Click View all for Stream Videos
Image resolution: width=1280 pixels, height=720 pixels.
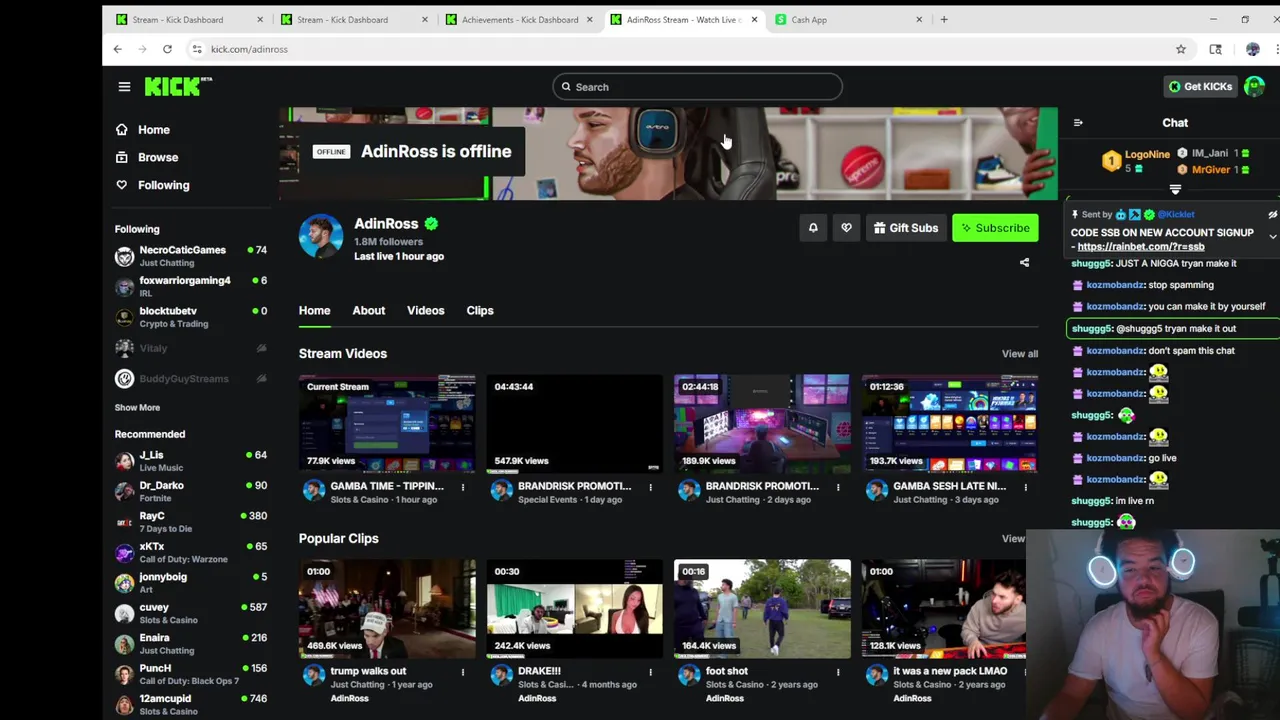click(x=1020, y=354)
